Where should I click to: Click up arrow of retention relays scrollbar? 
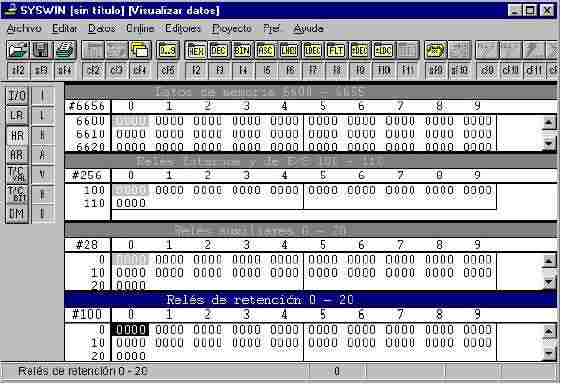[549, 331]
